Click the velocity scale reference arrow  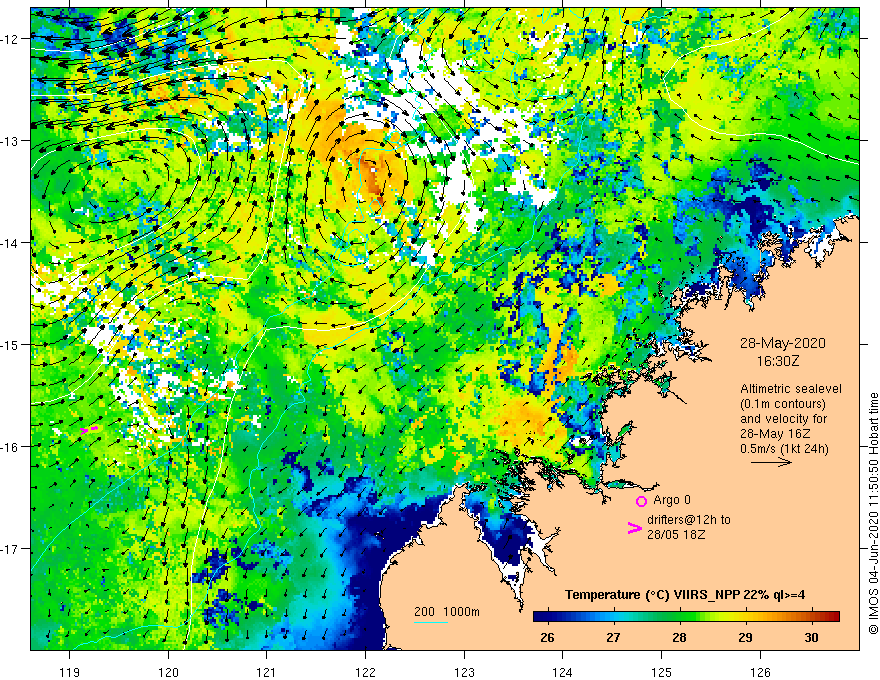pos(771,462)
